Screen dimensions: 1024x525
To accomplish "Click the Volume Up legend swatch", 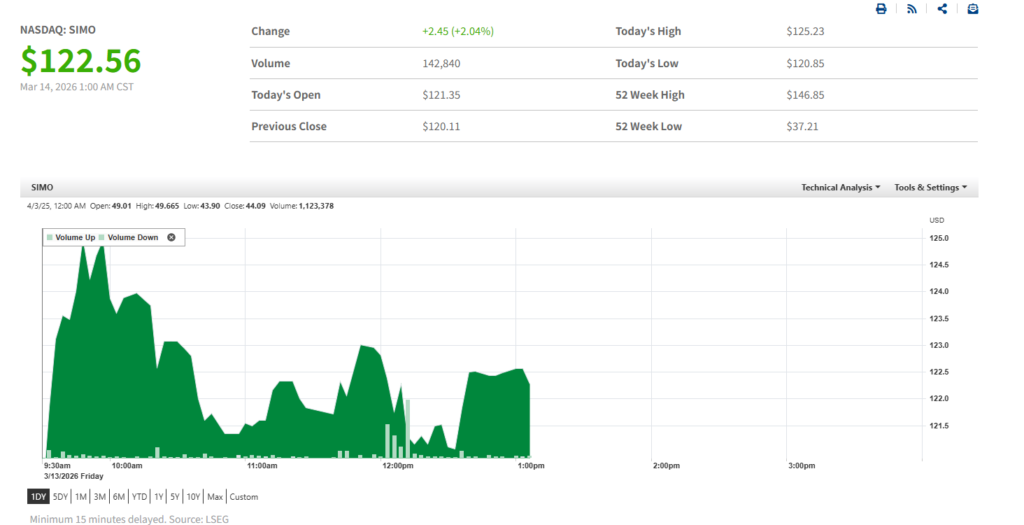I will coord(50,237).
